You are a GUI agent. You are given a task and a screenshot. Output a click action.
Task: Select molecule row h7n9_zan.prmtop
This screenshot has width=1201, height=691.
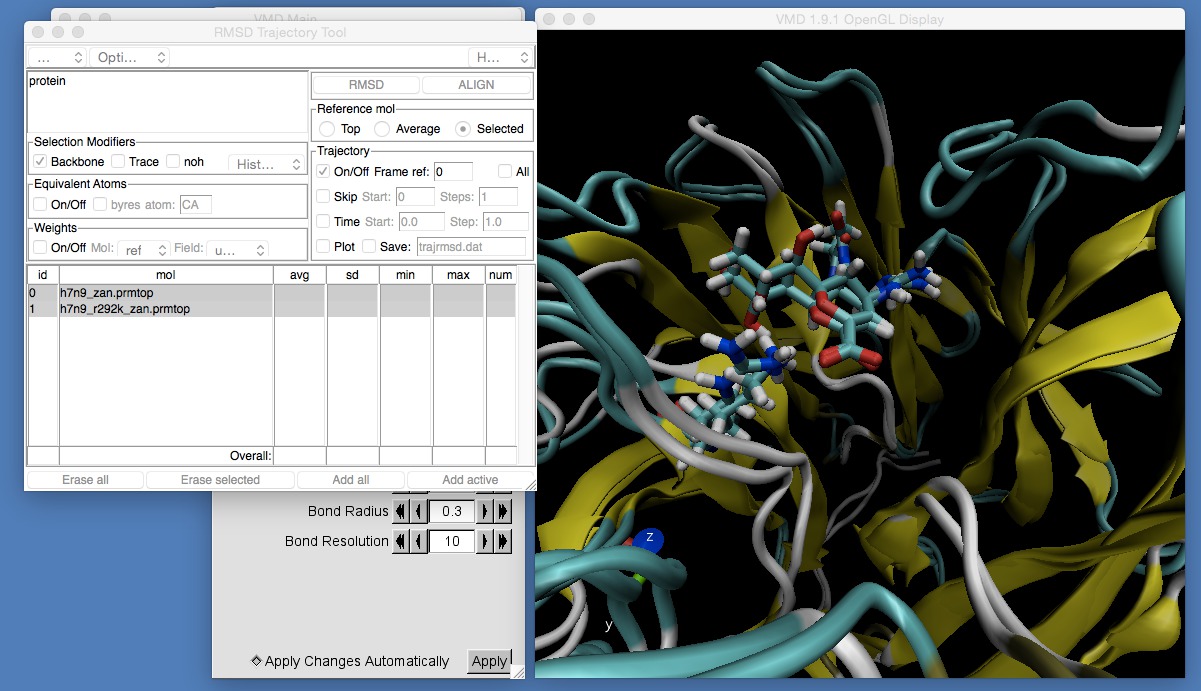272,293
